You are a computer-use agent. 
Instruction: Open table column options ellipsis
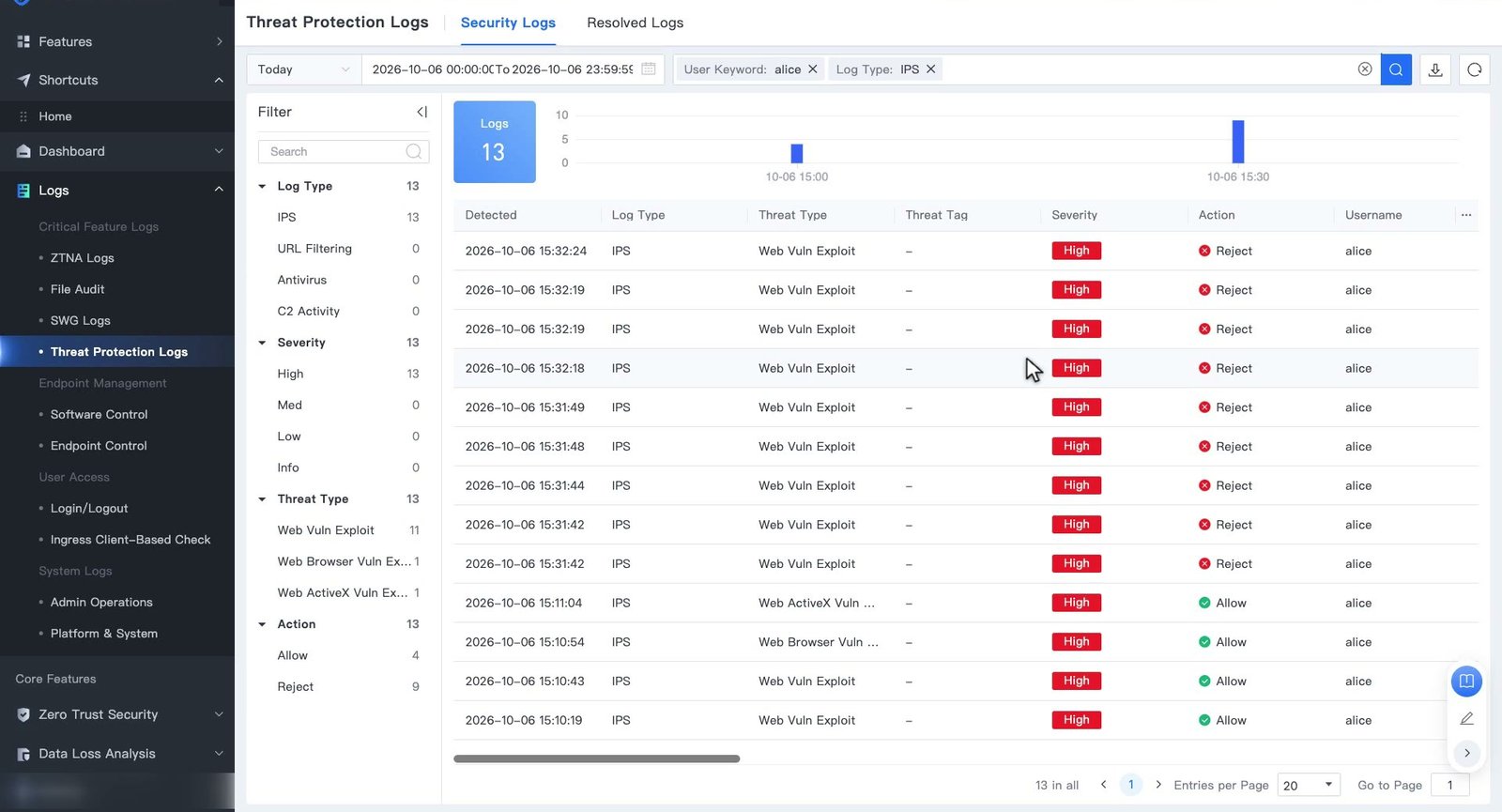pos(1466,215)
